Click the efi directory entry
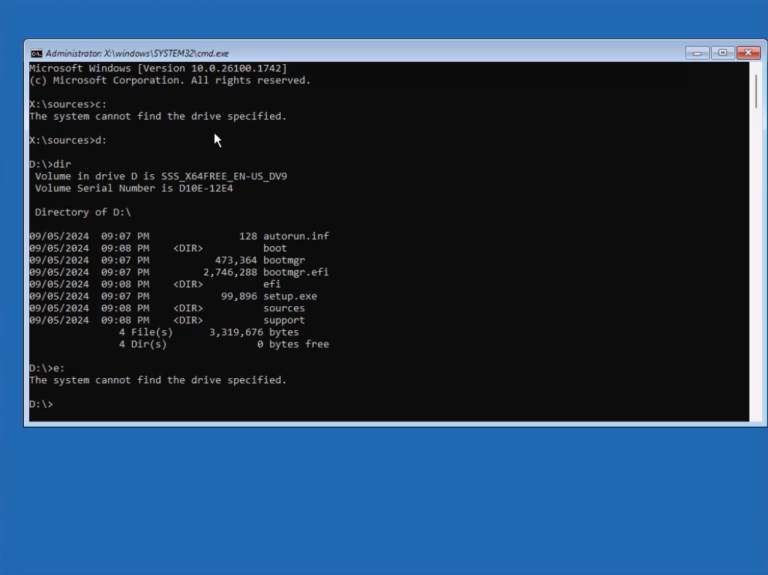The height and width of the screenshot is (575, 768). (272, 284)
